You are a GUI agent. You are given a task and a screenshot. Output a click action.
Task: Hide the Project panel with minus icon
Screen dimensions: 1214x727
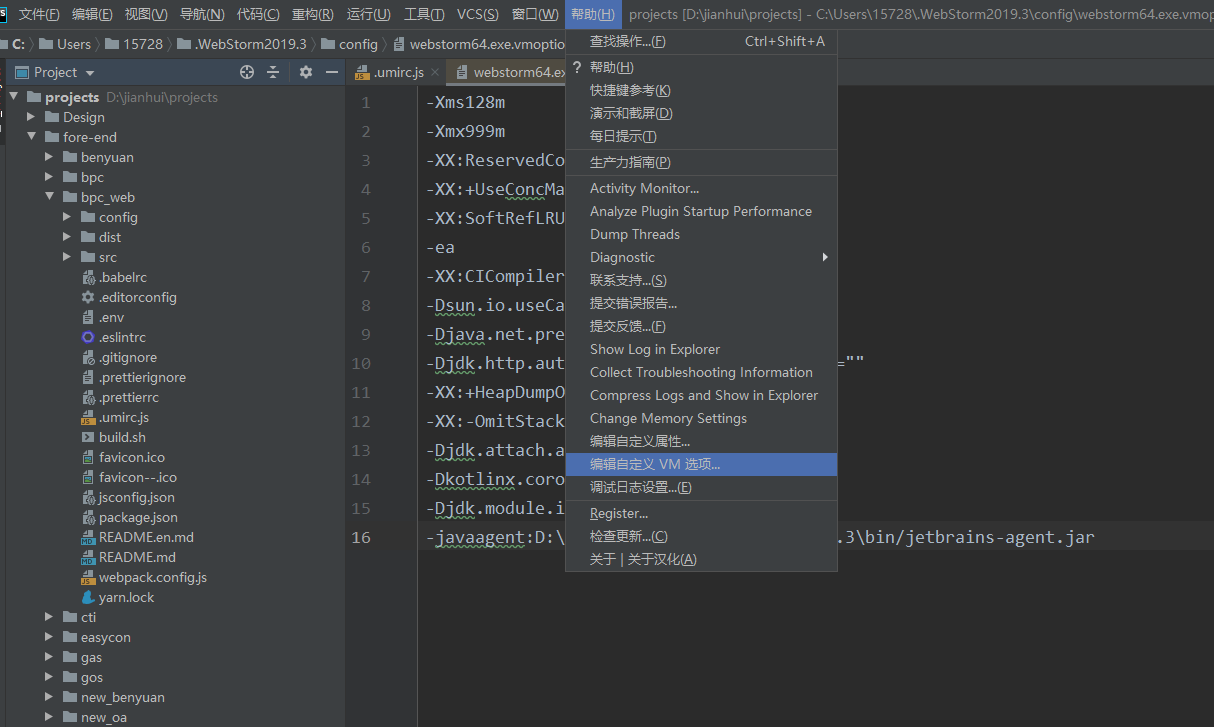[x=332, y=72]
